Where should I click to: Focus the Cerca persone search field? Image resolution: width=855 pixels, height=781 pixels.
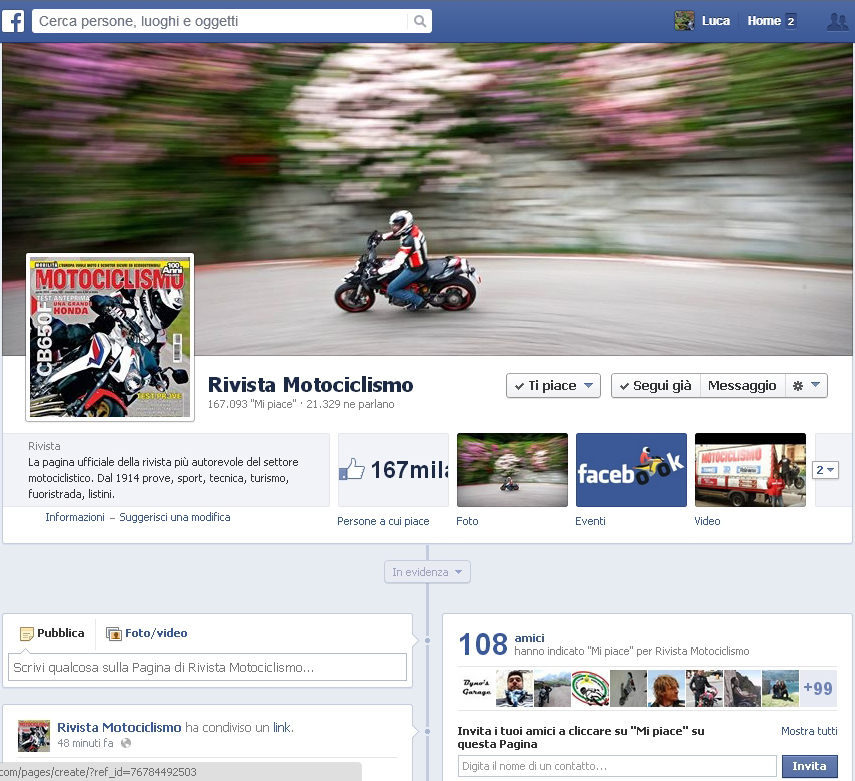tap(222, 21)
